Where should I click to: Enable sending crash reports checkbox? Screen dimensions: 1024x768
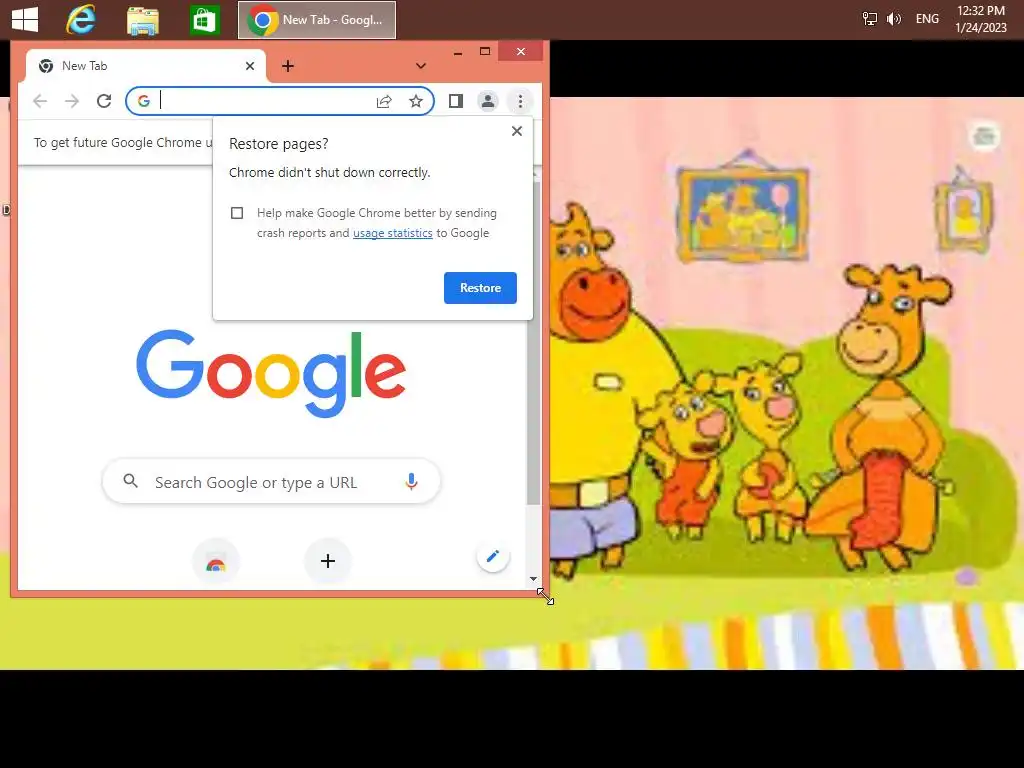click(237, 213)
